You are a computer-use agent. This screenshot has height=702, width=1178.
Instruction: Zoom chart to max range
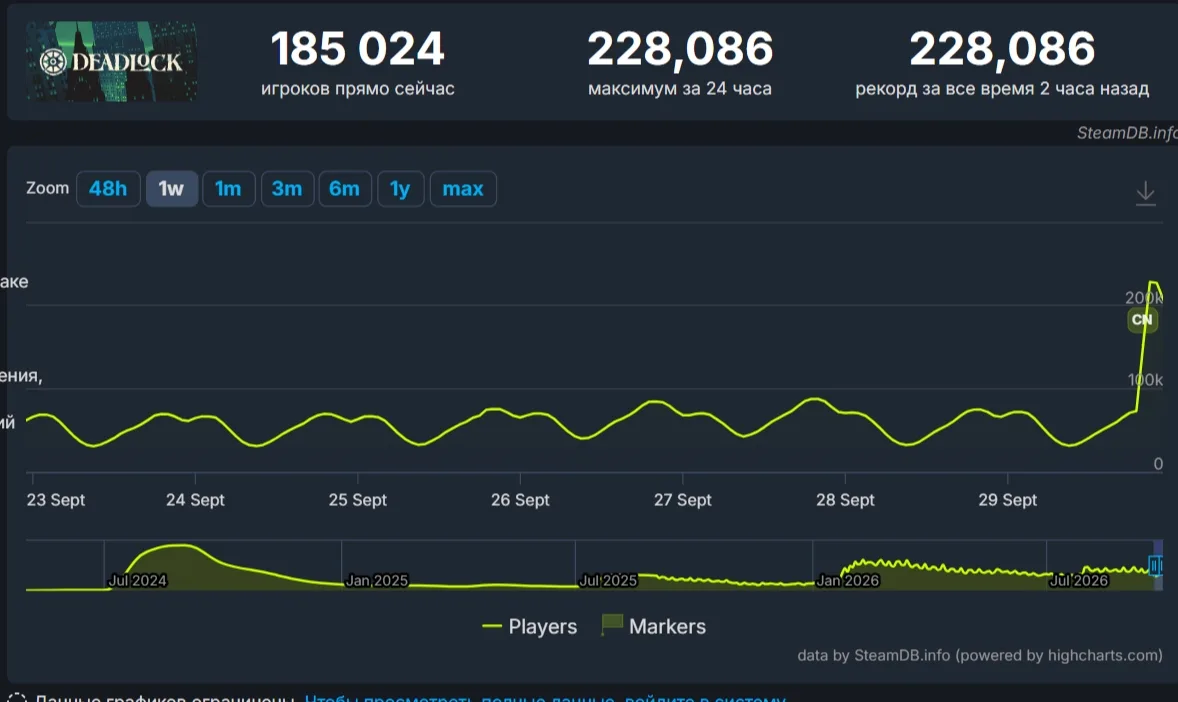[463, 189]
